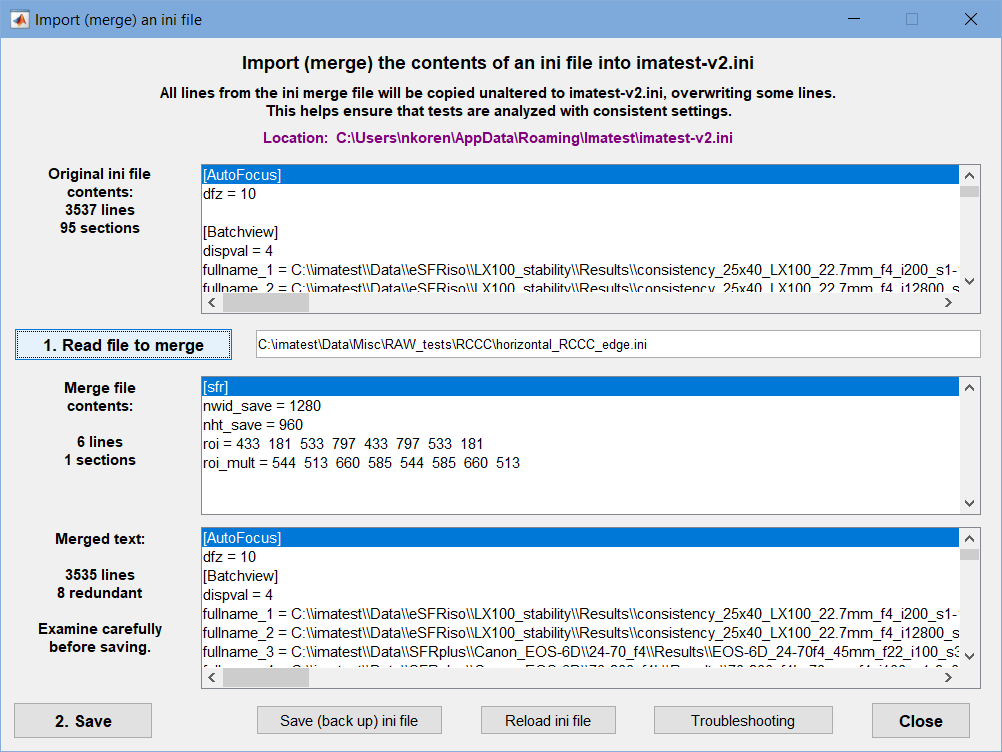Select the [sfr] line in merge contents
This screenshot has height=752, width=1002.
point(580,387)
